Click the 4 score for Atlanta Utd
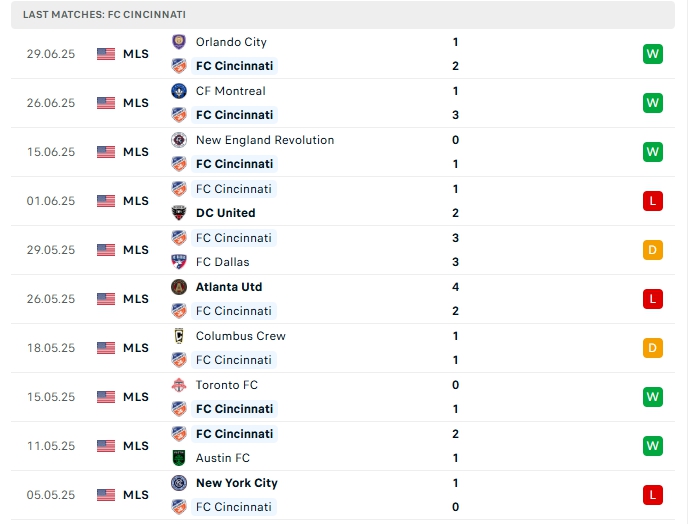 pyautogui.click(x=455, y=287)
